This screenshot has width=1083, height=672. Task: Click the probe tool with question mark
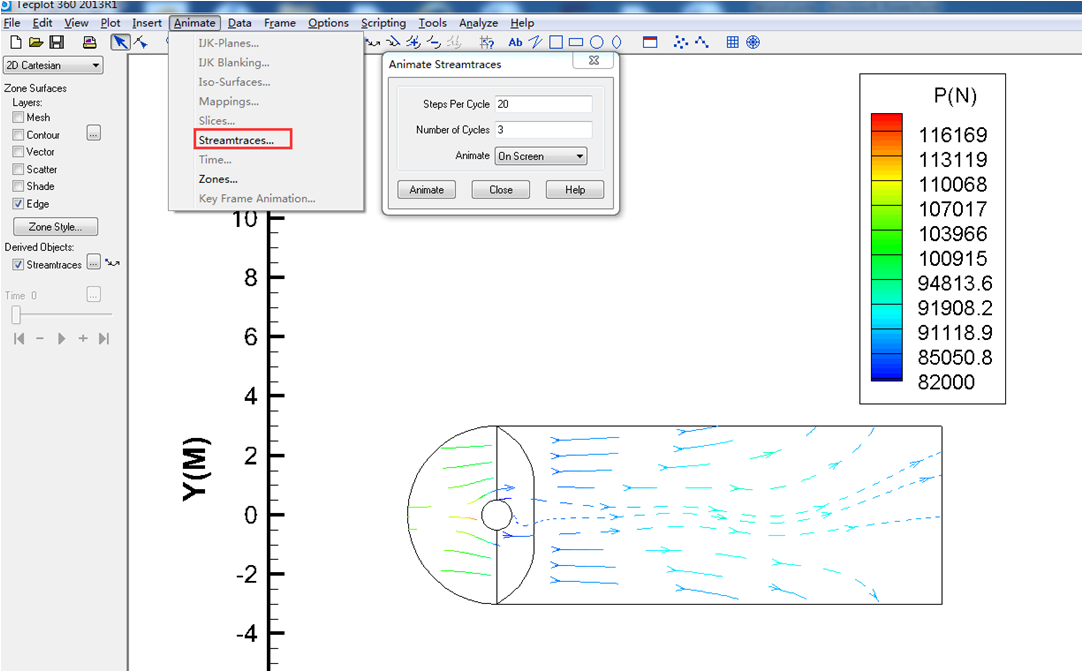pos(487,42)
